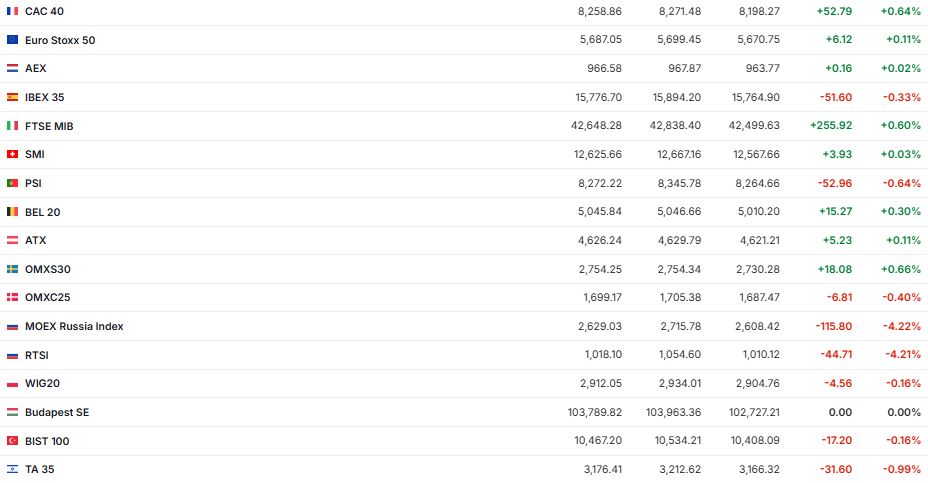
Task: Click the EU flag icon beside Euro Stoxx 50
Action: pos(12,40)
